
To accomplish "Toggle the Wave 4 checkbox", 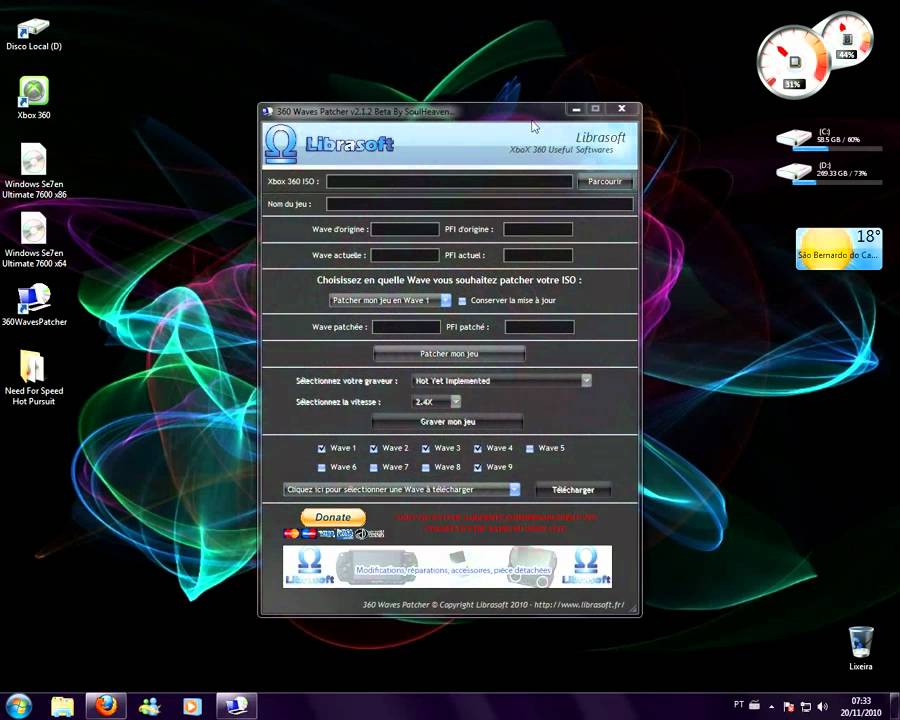I will click(478, 448).
